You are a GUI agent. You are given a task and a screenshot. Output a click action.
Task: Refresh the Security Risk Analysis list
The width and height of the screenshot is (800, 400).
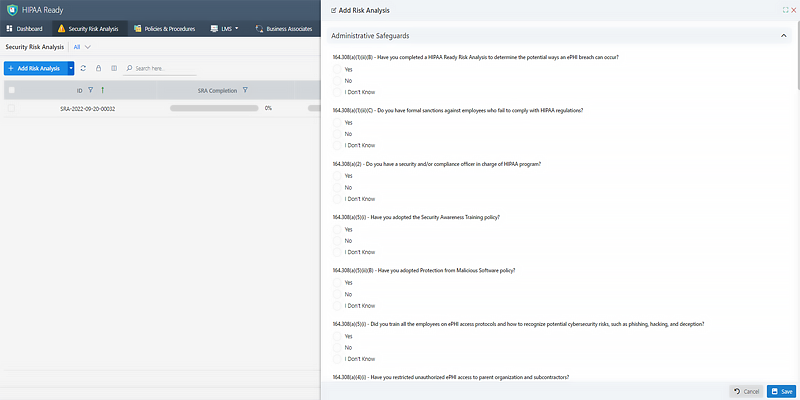[x=83, y=68]
